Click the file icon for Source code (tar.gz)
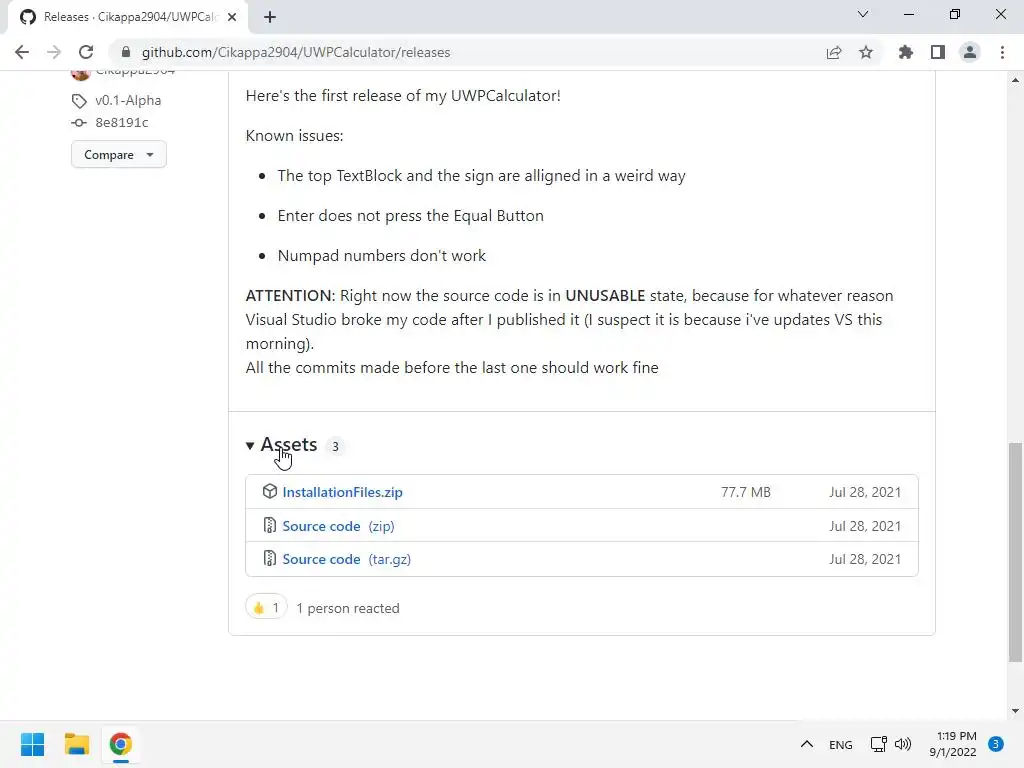This screenshot has width=1024, height=768. [x=269, y=558]
